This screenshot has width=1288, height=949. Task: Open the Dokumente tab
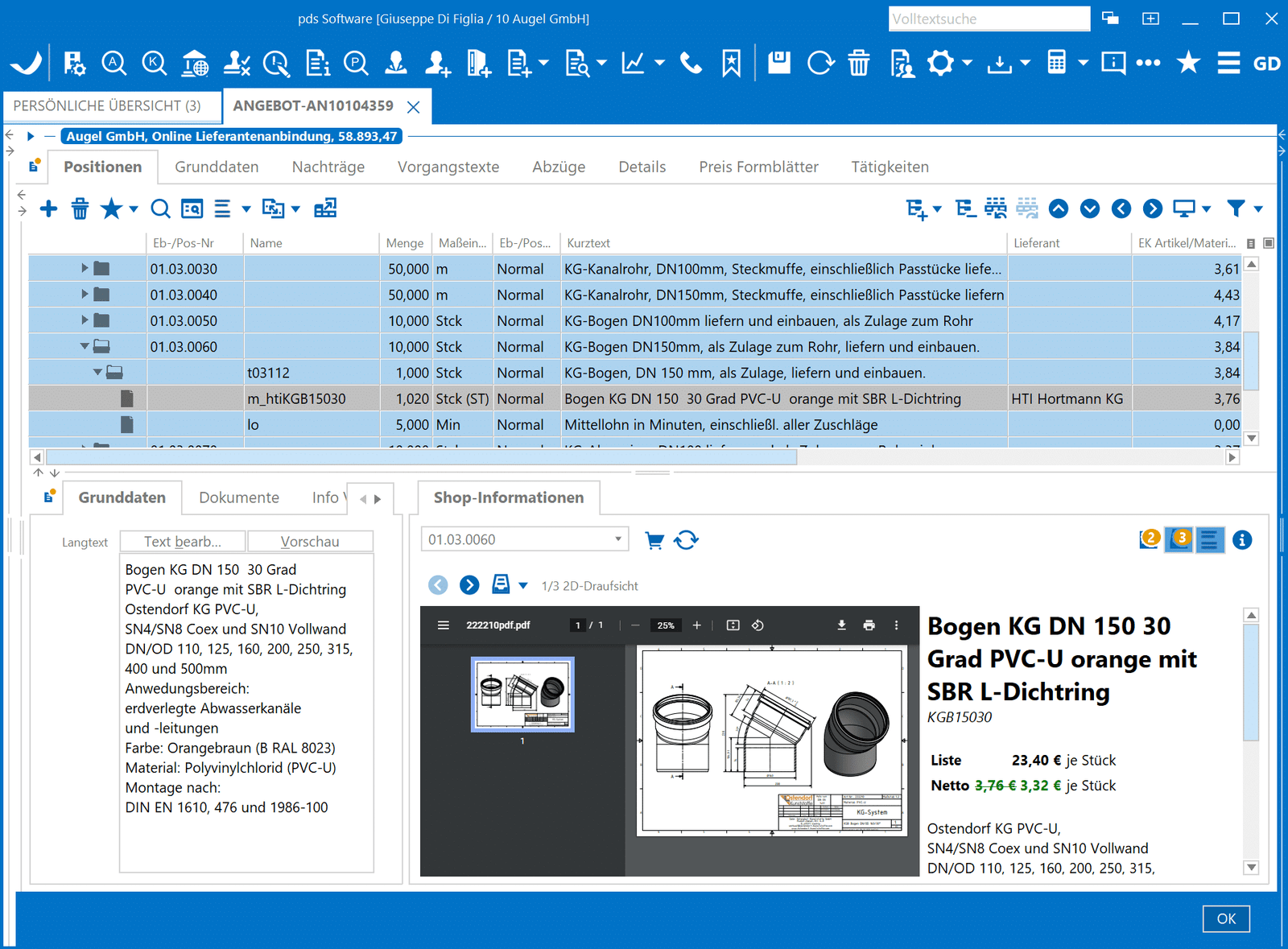tap(238, 498)
